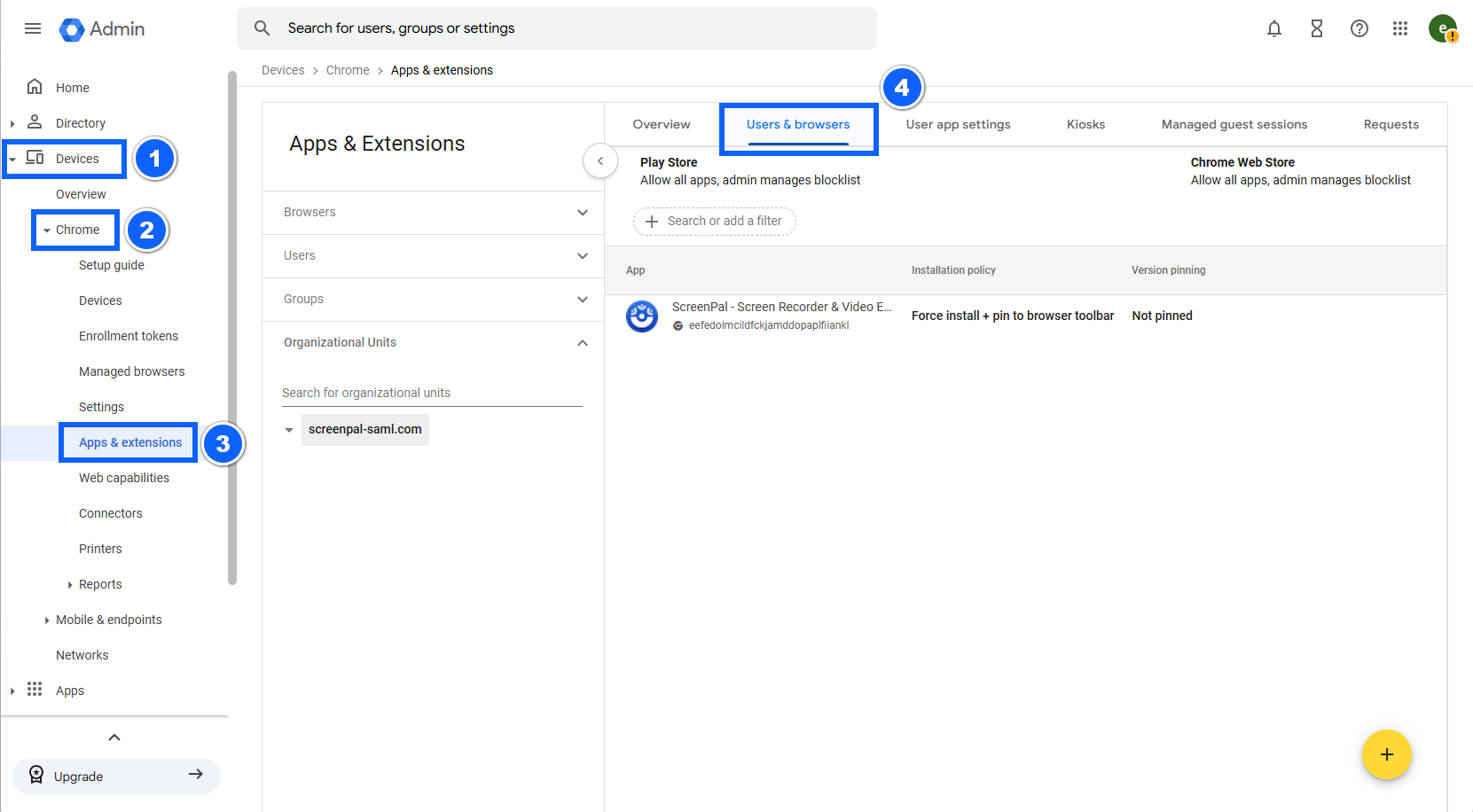
Task: Open the account avatar menu
Action: (1443, 28)
